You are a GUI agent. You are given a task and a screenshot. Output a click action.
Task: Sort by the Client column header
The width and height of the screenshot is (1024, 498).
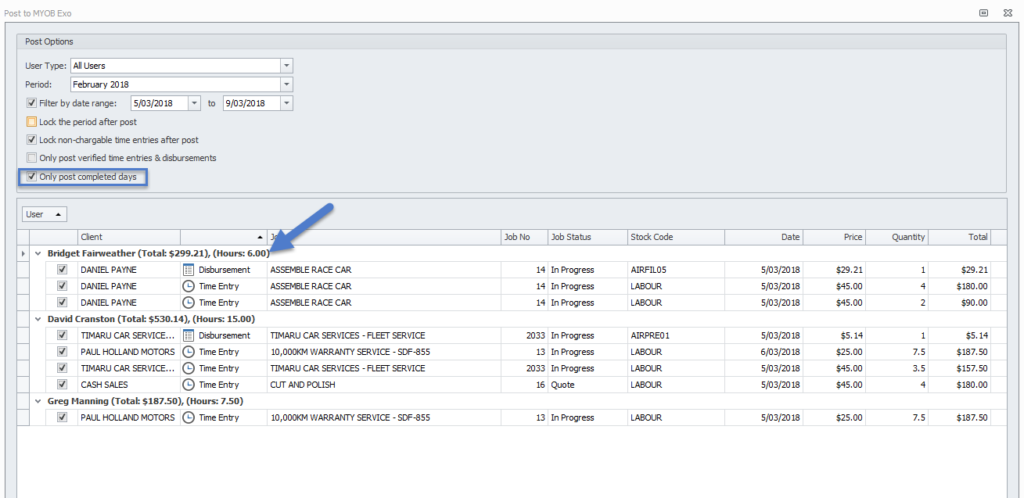129,238
